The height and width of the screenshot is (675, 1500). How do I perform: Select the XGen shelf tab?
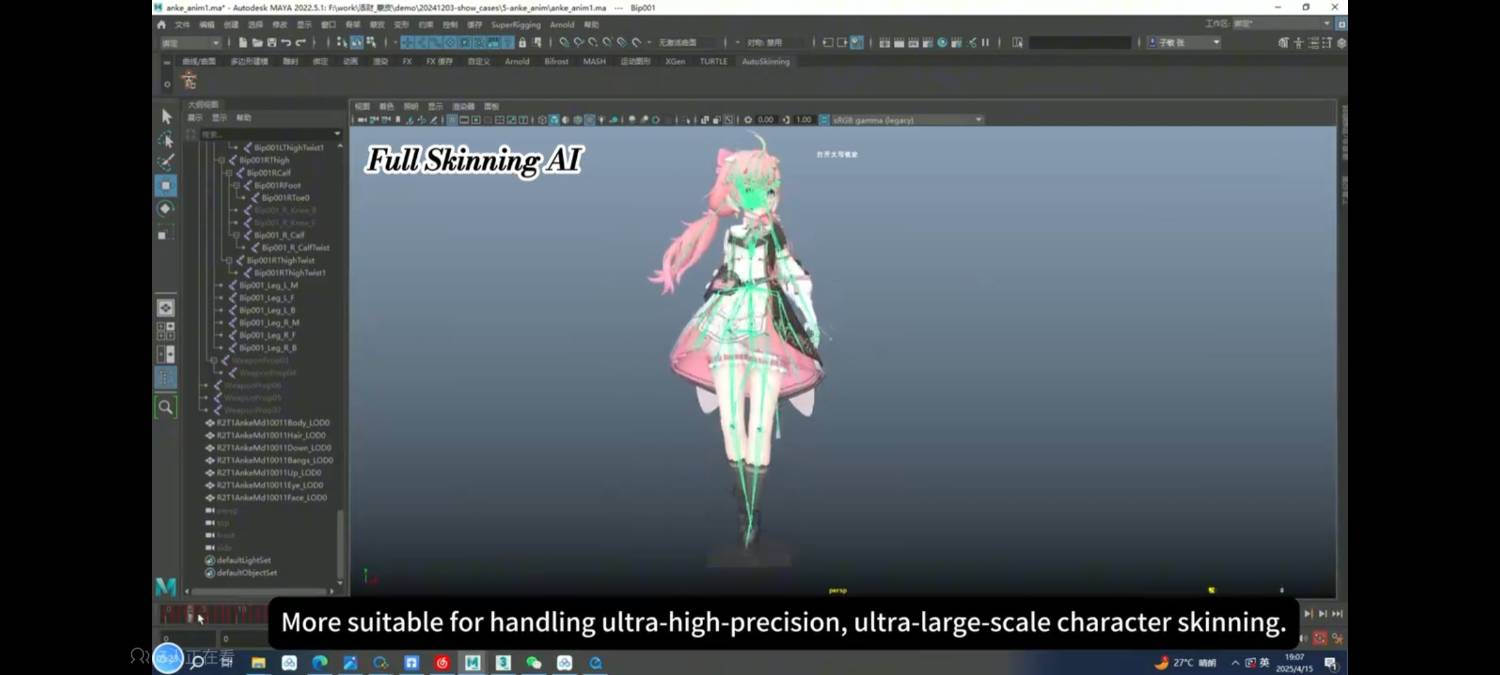[675, 61]
